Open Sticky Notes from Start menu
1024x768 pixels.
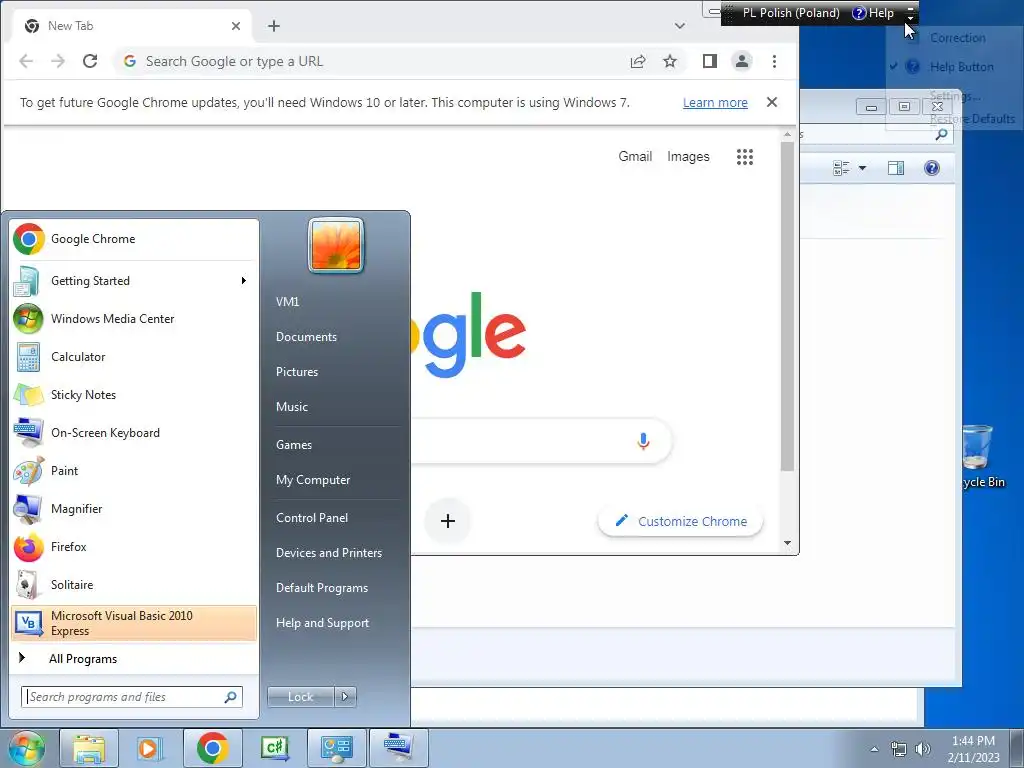134,394
